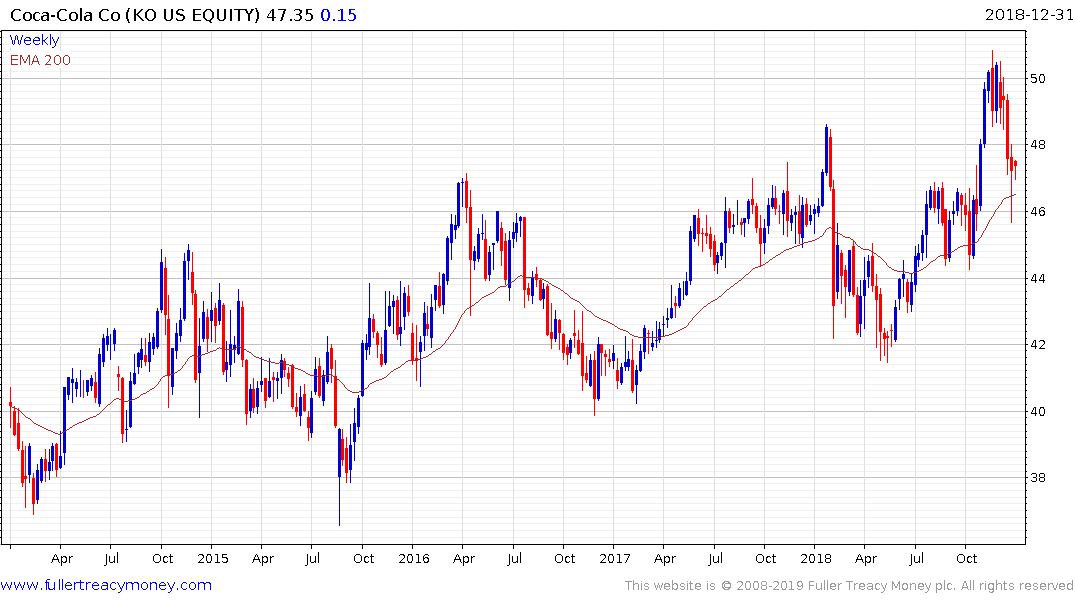
Task: Click the 2016 year axis label
Action: pyautogui.click(x=414, y=558)
